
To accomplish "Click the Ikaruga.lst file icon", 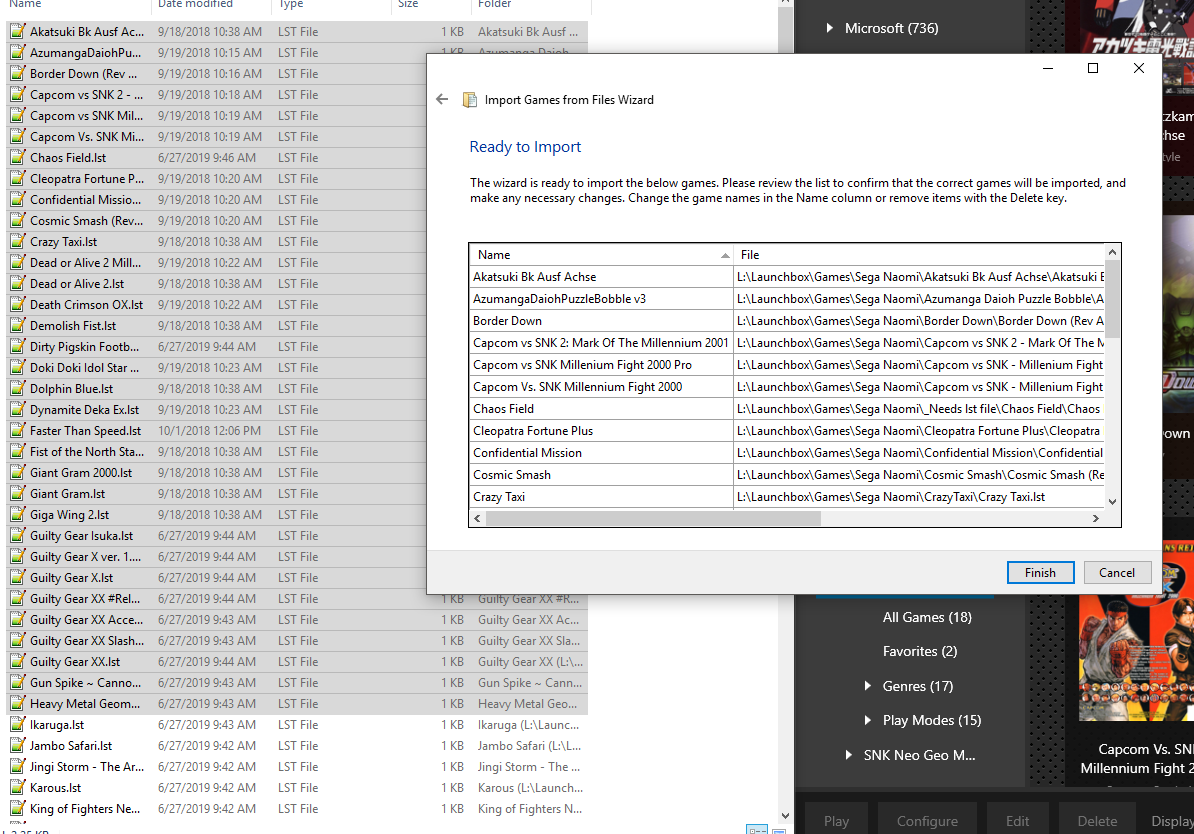I will [x=17, y=725].
